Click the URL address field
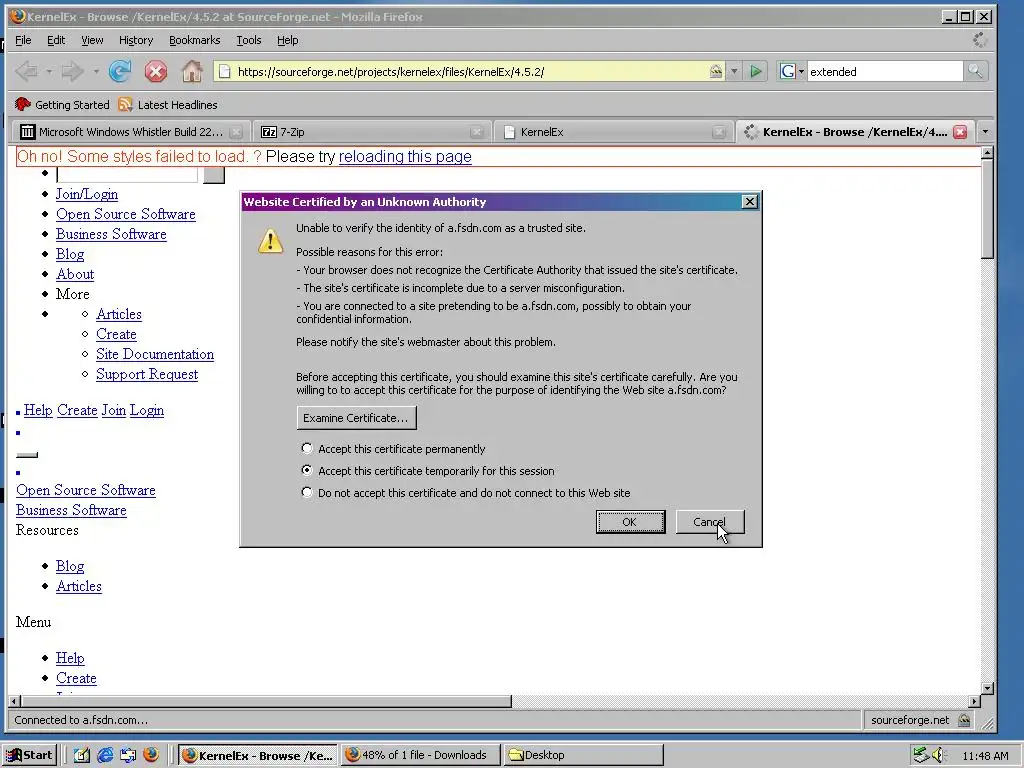 [472, 71]
